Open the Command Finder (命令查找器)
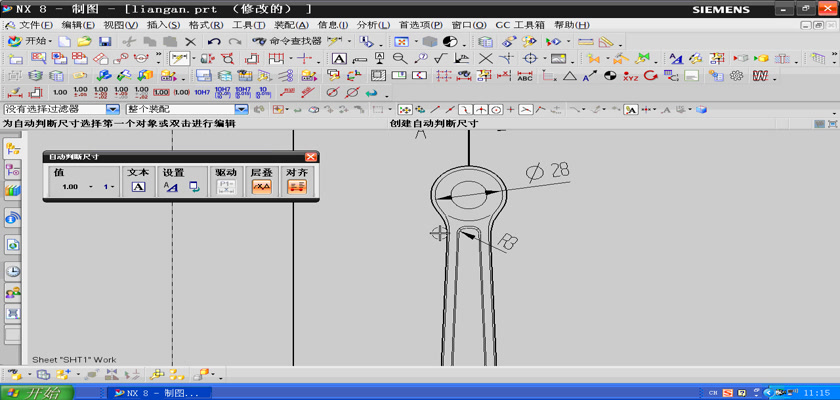Viewport: 840px width, 400px height. (287, 41)
